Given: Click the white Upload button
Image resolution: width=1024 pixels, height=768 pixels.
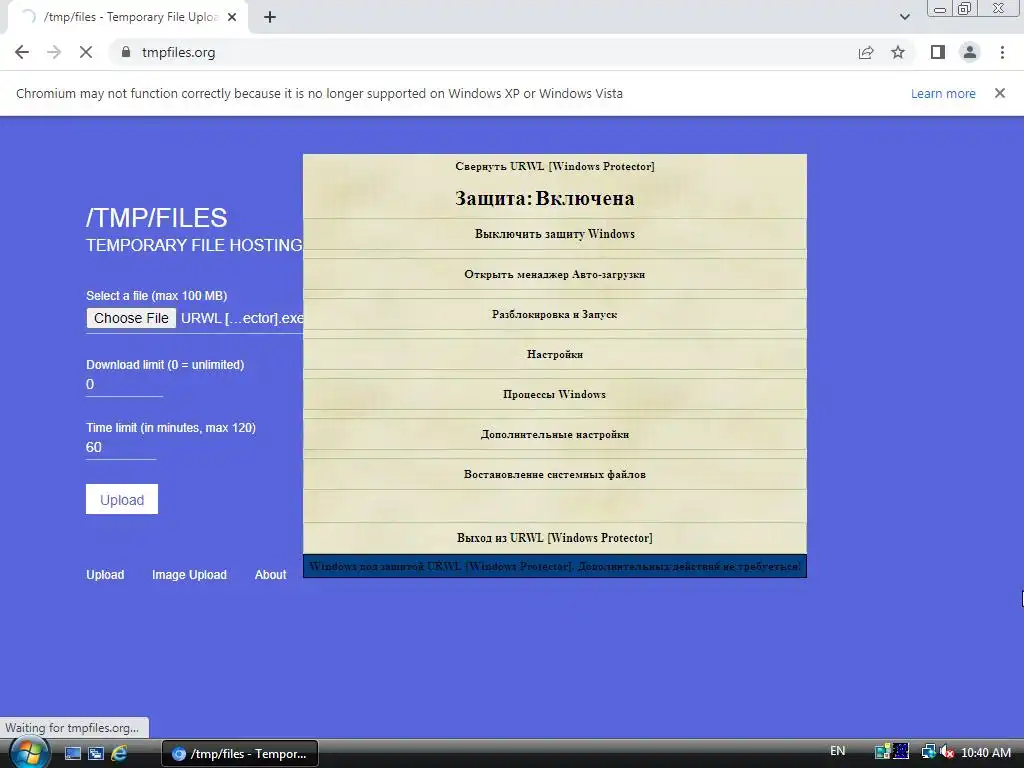Looking at the screenshot, I should (122, 500).
